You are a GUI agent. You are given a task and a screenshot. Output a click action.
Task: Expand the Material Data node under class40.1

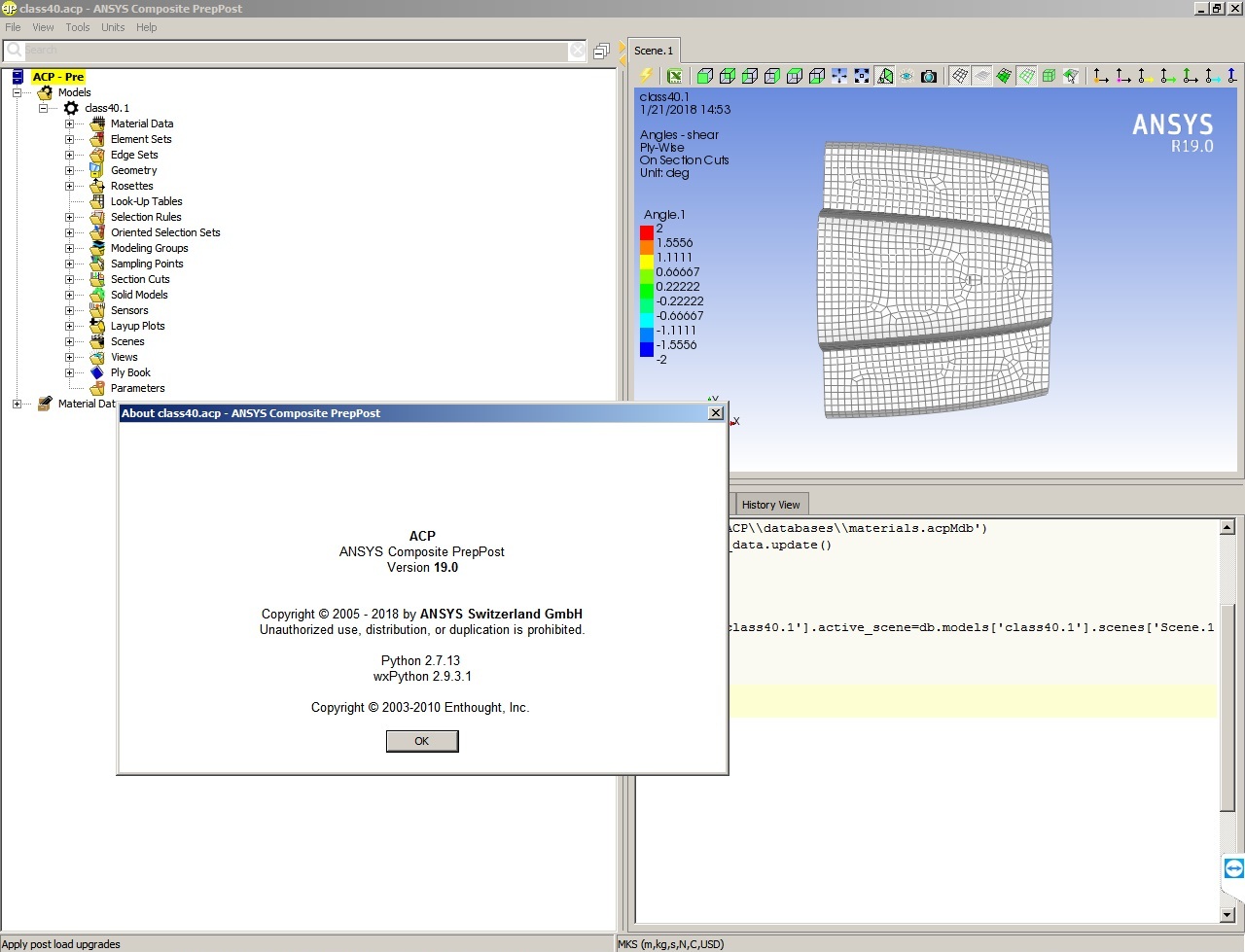[69, 123]
